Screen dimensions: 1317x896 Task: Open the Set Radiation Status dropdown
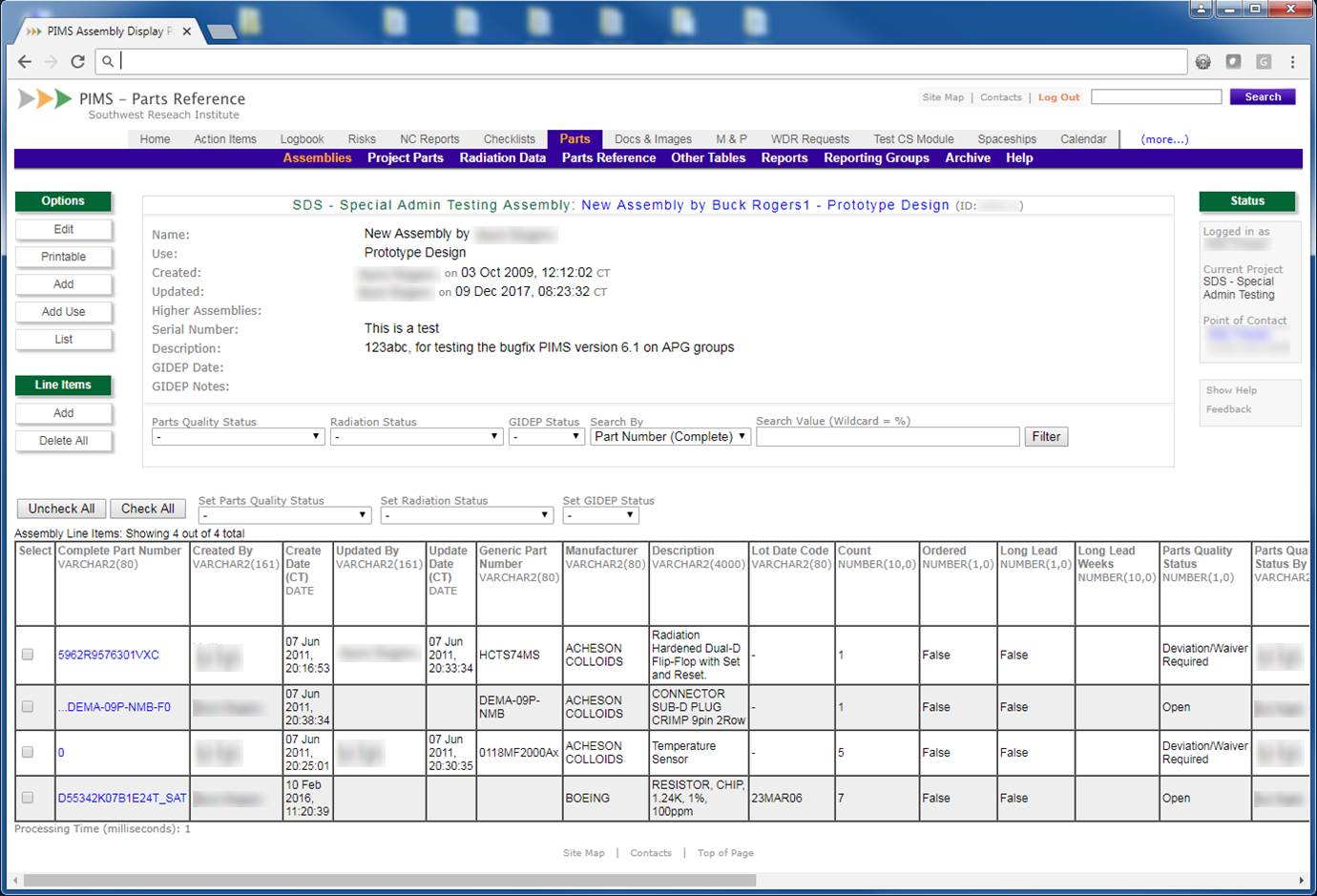coord(466,515)
